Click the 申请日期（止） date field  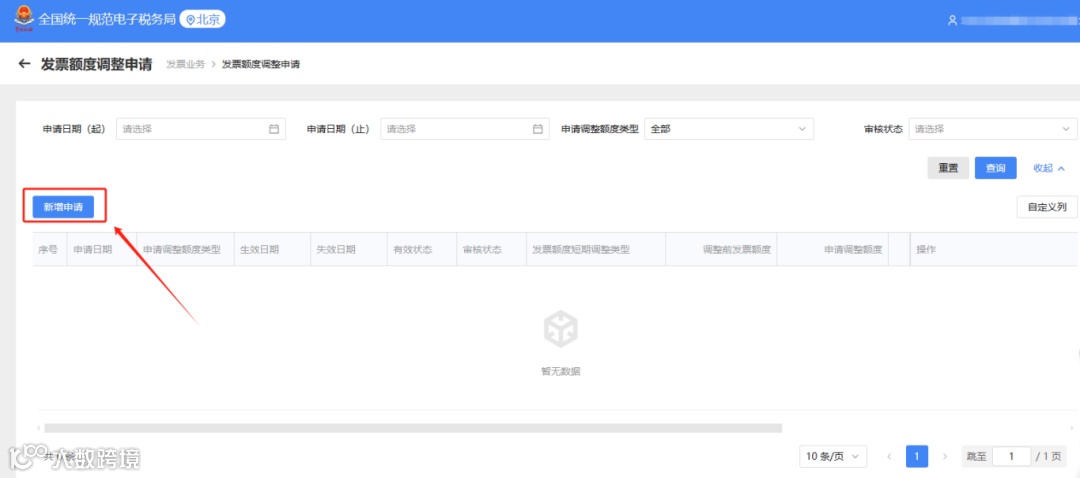465,129
